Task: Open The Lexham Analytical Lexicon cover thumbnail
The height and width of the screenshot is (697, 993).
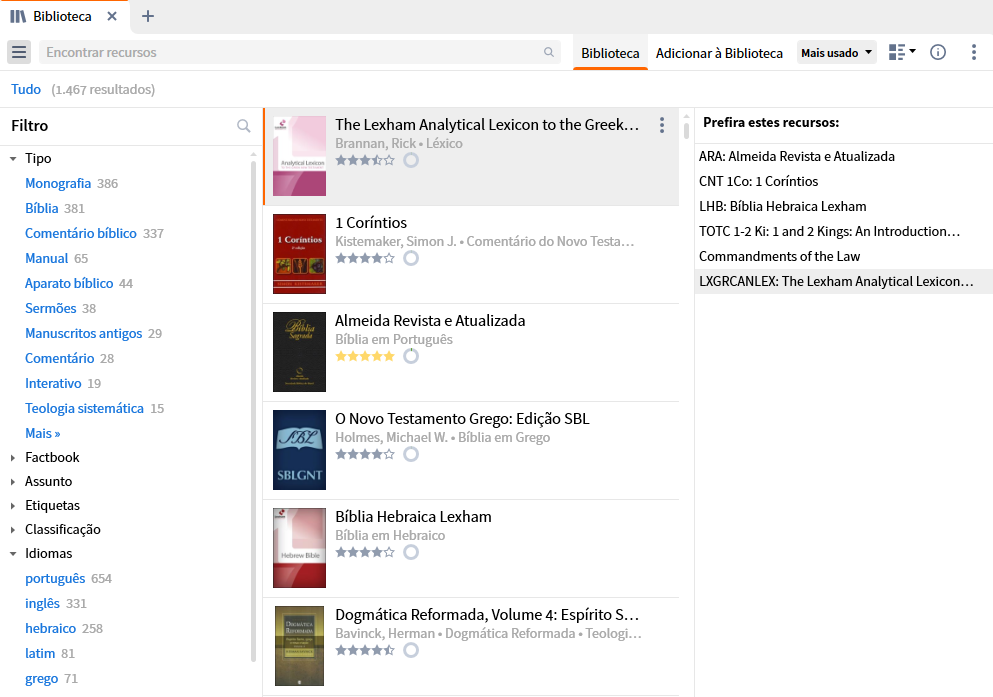Action: click(300, 156)
